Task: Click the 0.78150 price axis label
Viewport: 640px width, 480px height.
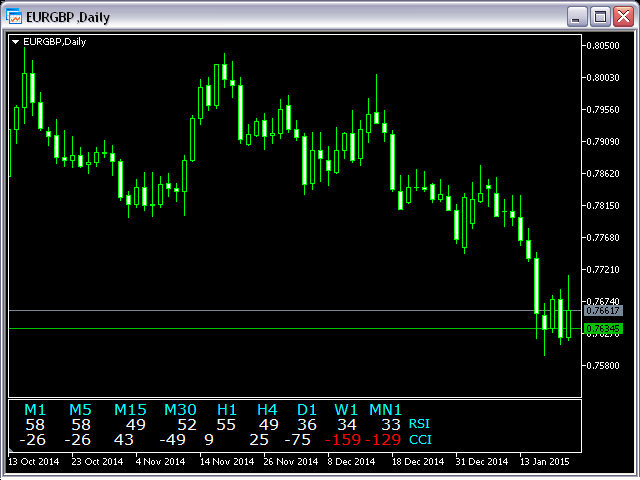Action: coord(603,206)
